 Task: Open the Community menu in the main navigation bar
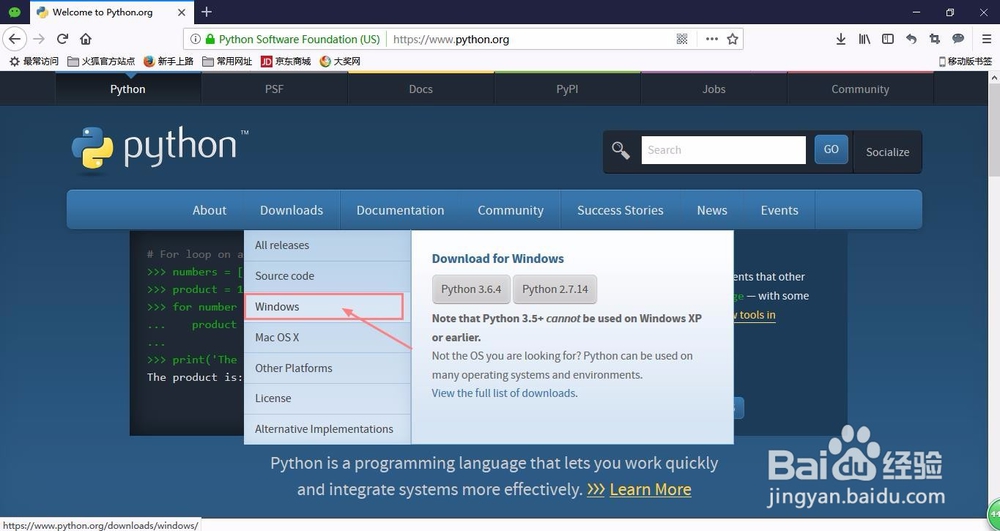click(x=510, y=210)
